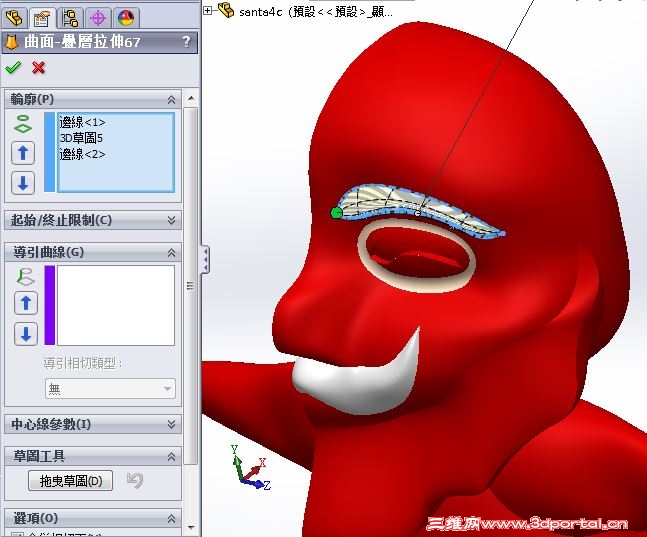Click the green connector point on eyebrow
Viewport: 647px width, 537px height.
[337, 213]
